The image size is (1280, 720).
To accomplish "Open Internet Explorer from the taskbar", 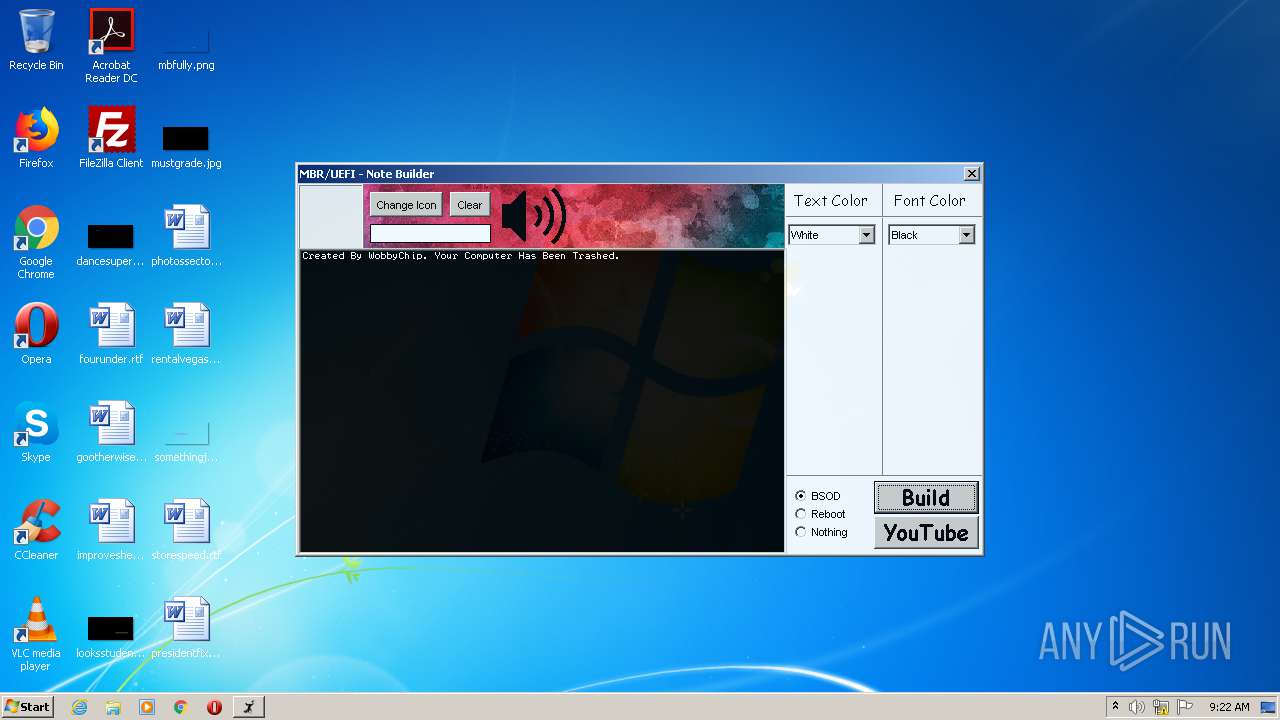I will (x=80, y=707).
